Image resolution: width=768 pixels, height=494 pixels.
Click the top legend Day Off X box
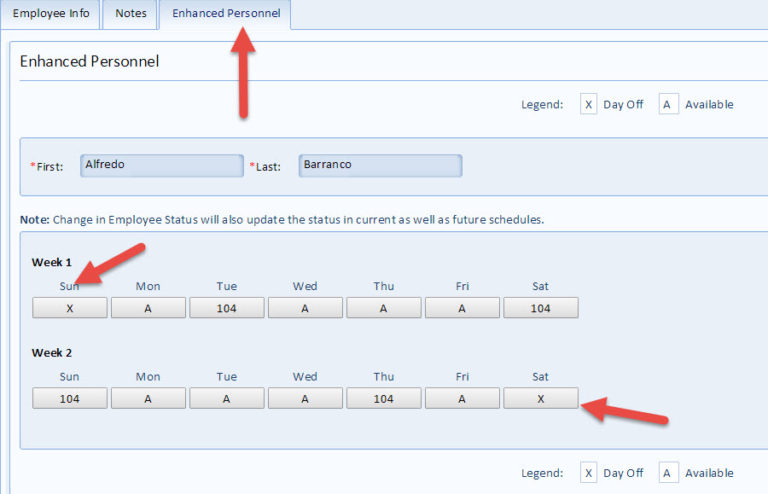click(588, 105)
